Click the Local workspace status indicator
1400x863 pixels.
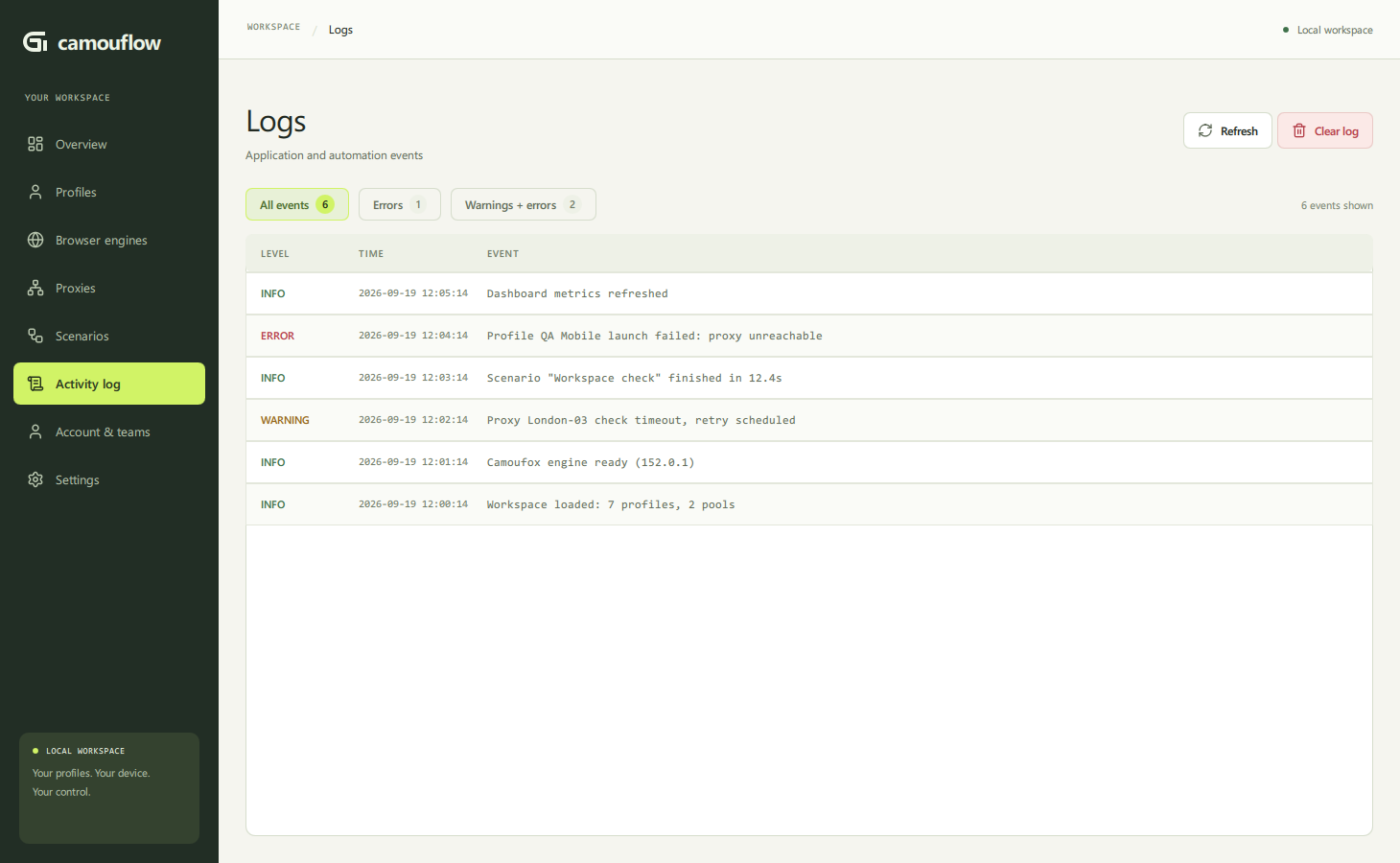point(1328,30)
